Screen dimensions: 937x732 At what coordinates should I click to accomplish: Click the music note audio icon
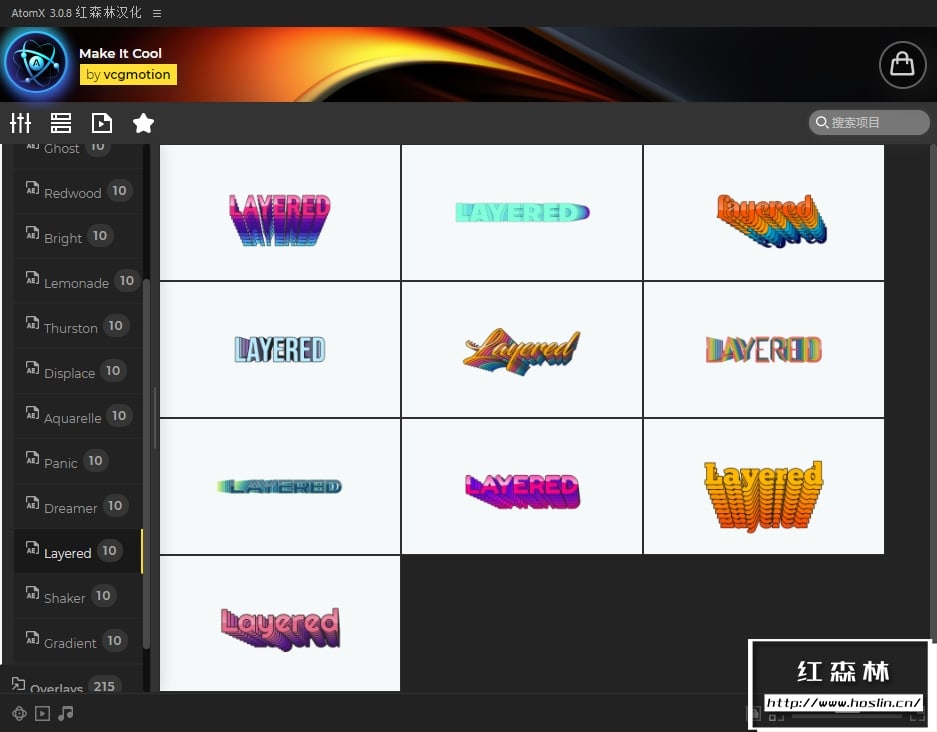point(66,713)
